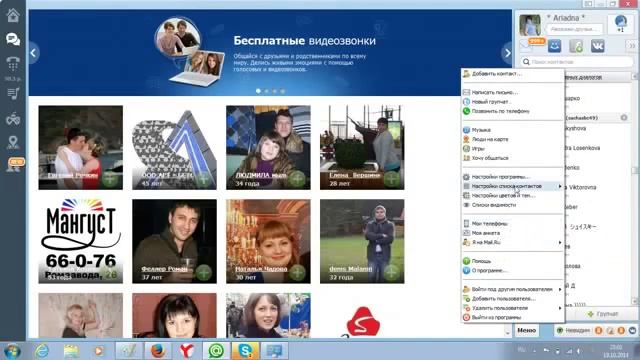Focus the contact search field

tap(577, 62)
